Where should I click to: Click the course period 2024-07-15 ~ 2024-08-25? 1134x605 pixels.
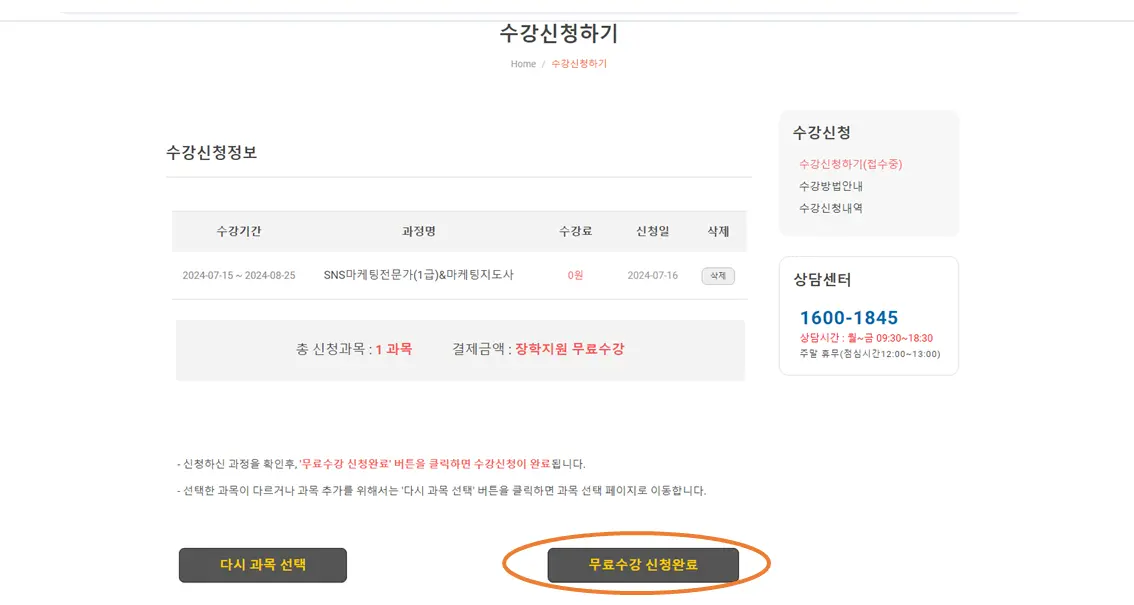(x=239, y=275)
